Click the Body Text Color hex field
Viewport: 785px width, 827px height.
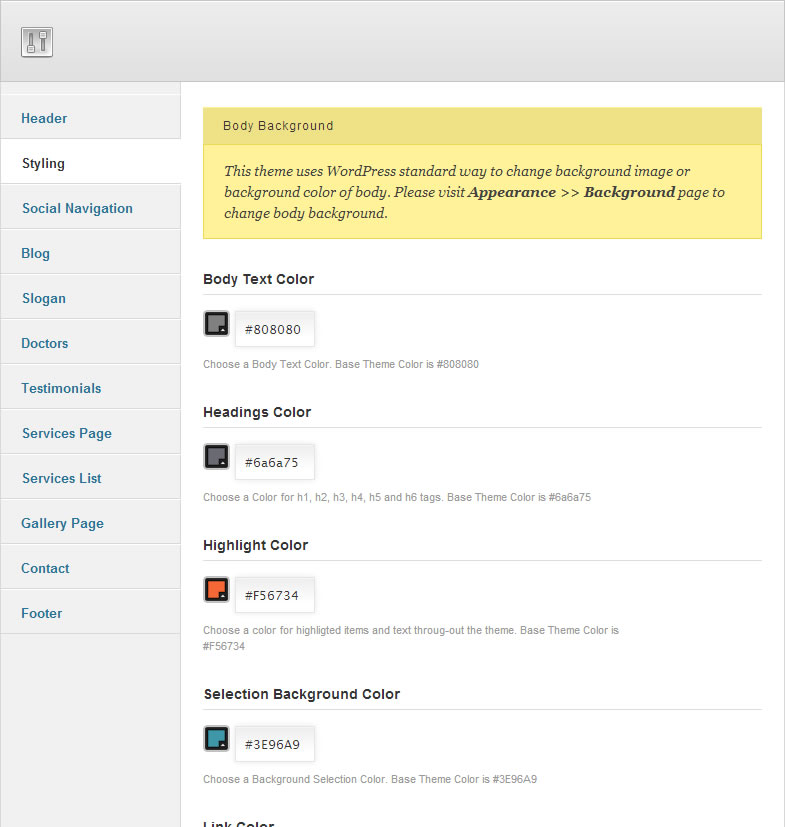[274, 329]
